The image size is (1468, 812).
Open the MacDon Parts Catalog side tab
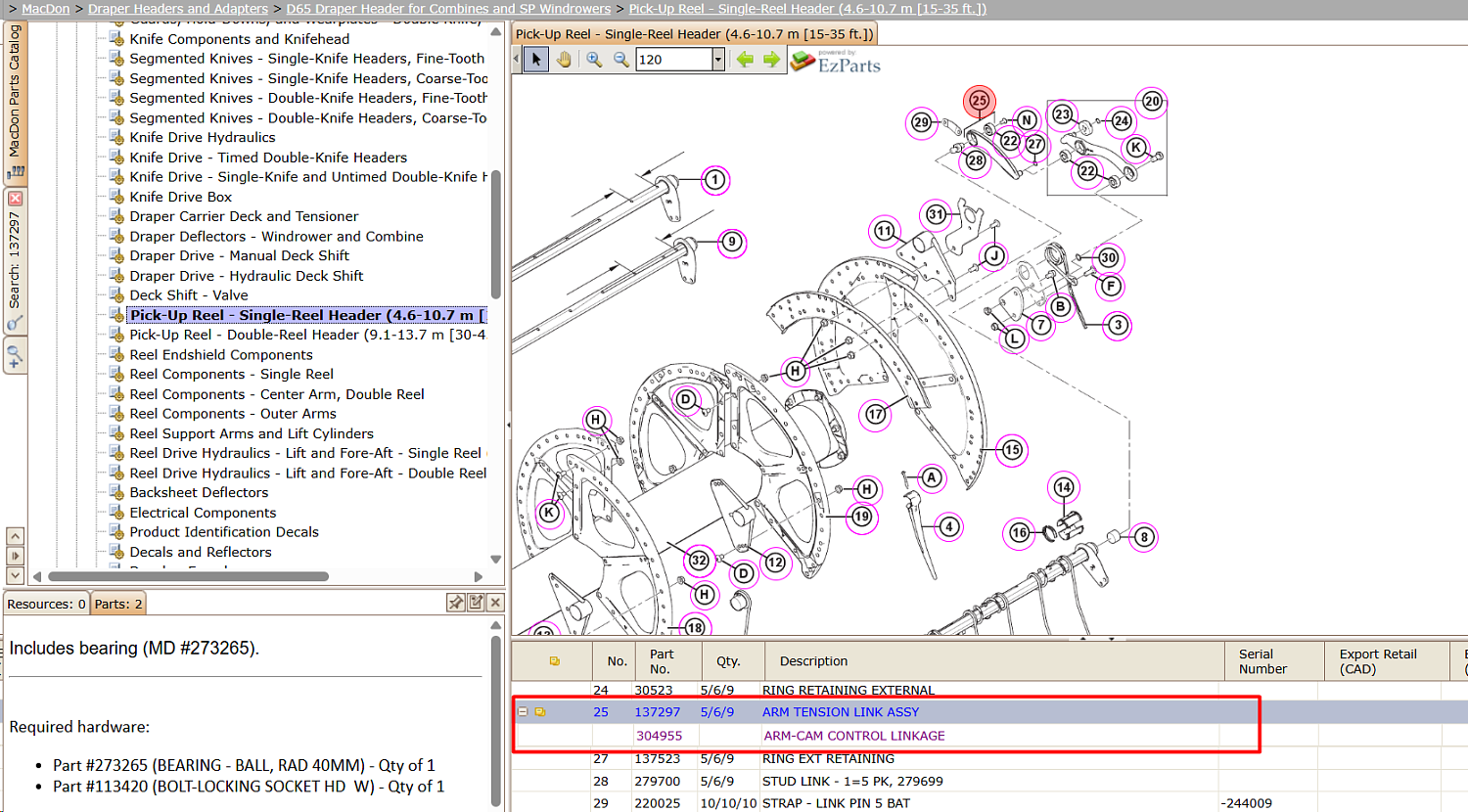(15, 102)
